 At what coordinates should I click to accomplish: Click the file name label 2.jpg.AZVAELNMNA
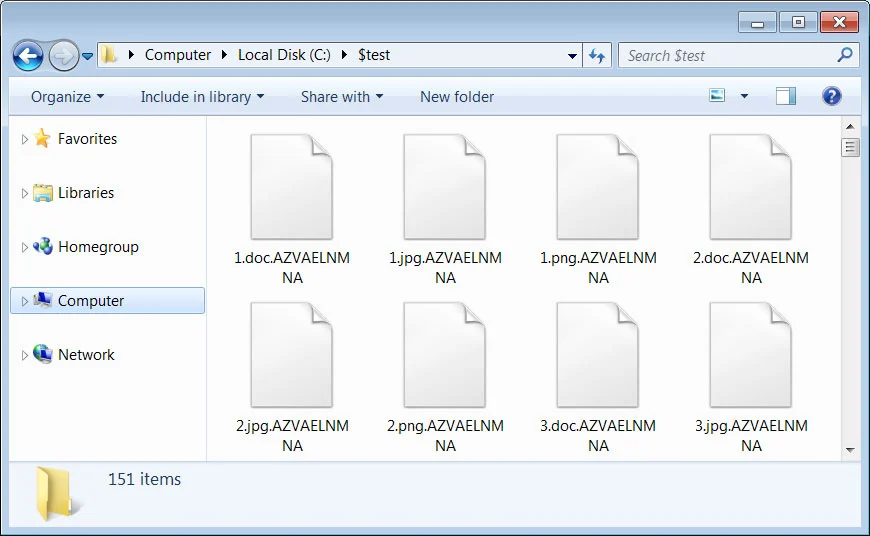click(292, 436)
